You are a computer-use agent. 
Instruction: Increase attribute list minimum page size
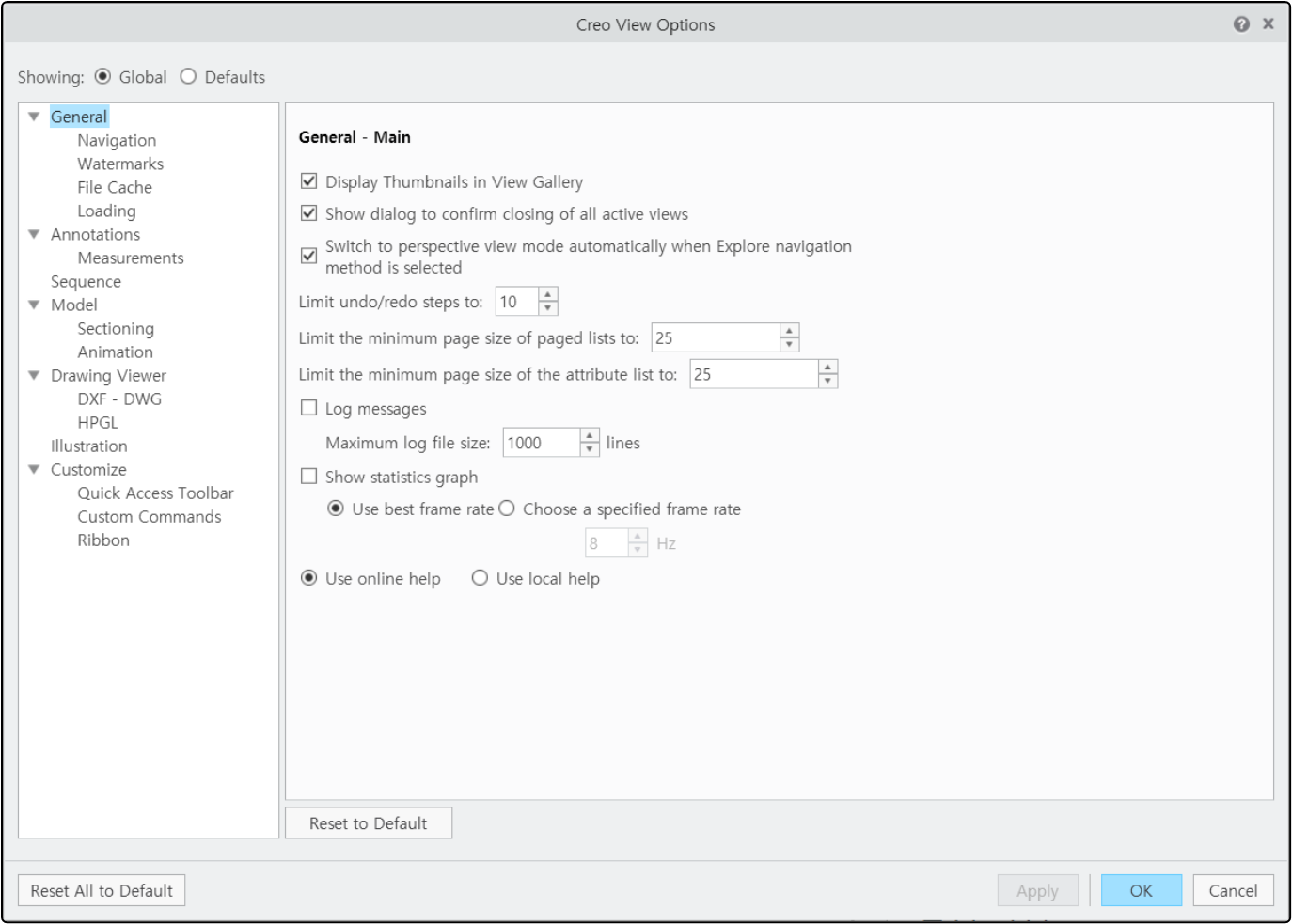(827, 367)
